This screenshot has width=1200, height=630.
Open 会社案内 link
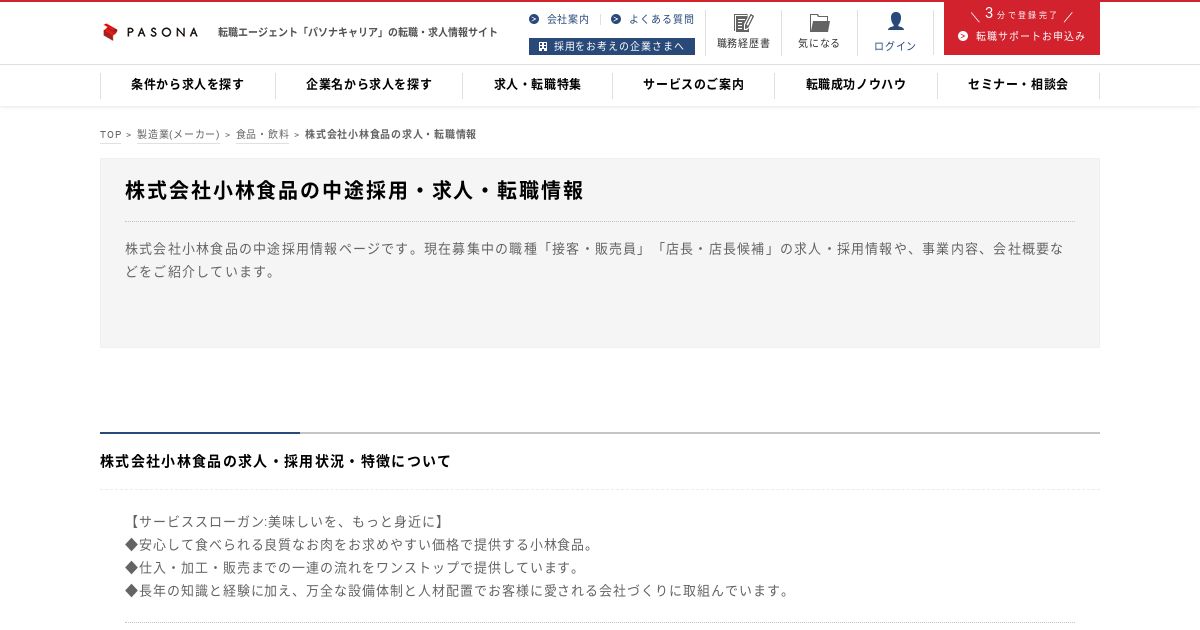568,19
